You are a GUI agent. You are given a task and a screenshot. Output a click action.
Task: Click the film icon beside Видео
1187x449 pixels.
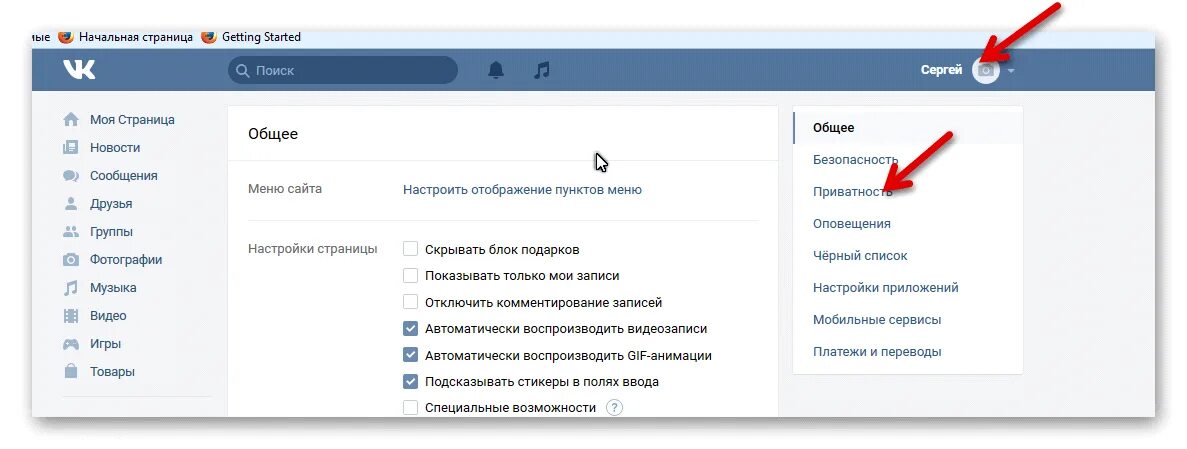70,316
